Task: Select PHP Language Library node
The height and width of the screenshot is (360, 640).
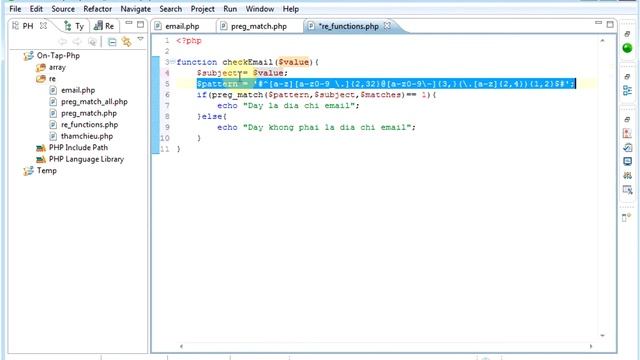Action: (86, 159)
